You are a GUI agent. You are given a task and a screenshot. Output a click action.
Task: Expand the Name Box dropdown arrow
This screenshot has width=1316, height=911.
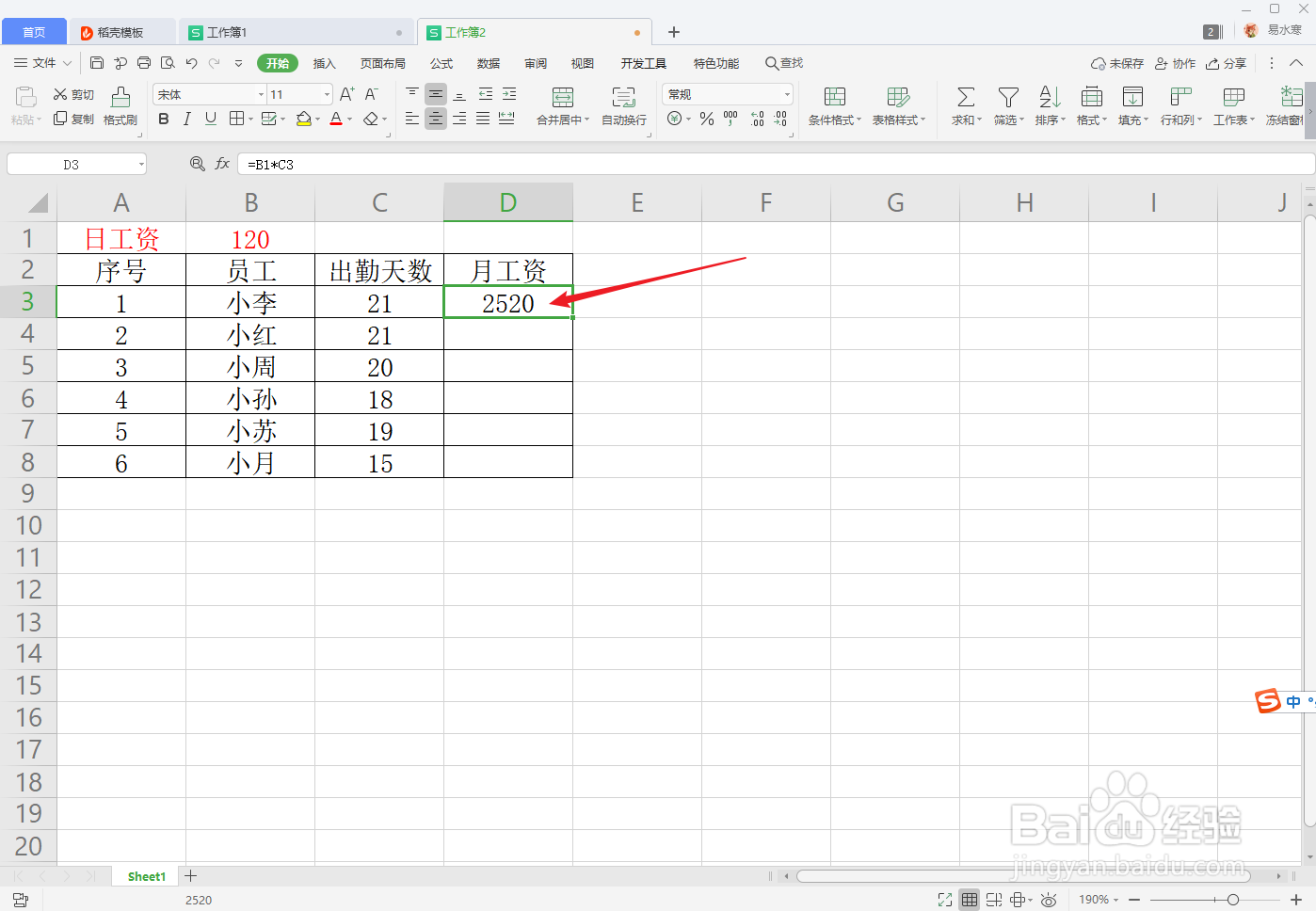(x=141, y=164)
